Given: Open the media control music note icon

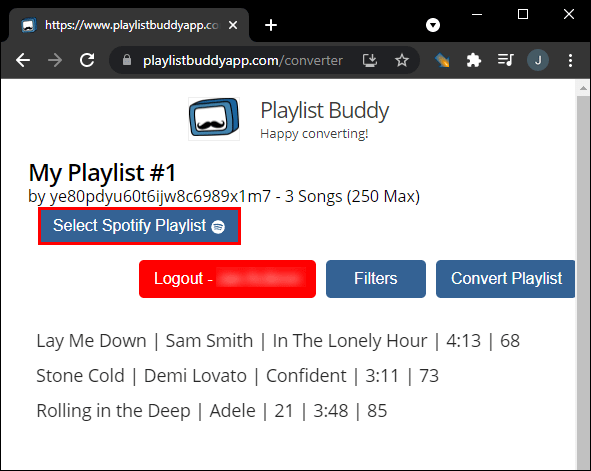Looking at the screenshot, I should tap(505, 60).
